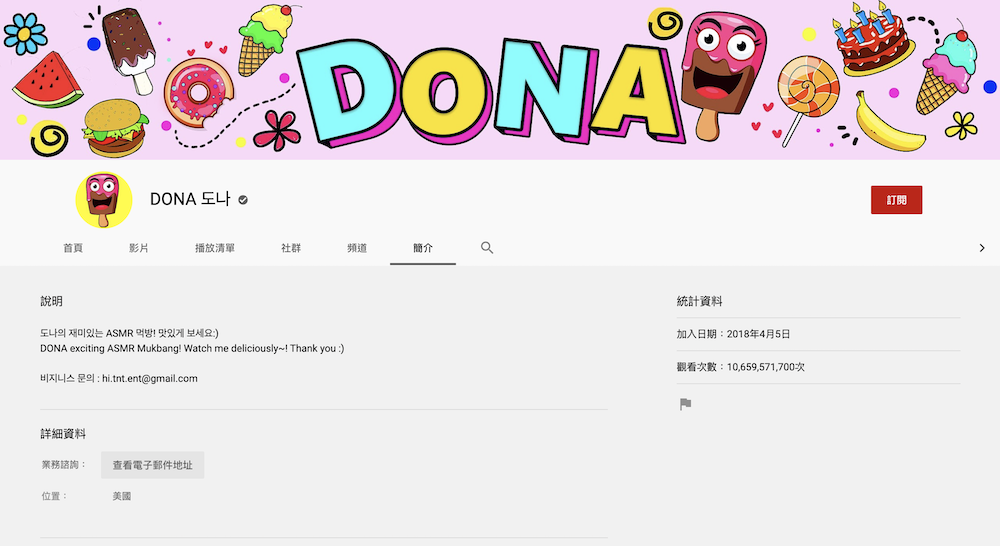Open the 播放清單 tab

[215, 247]
